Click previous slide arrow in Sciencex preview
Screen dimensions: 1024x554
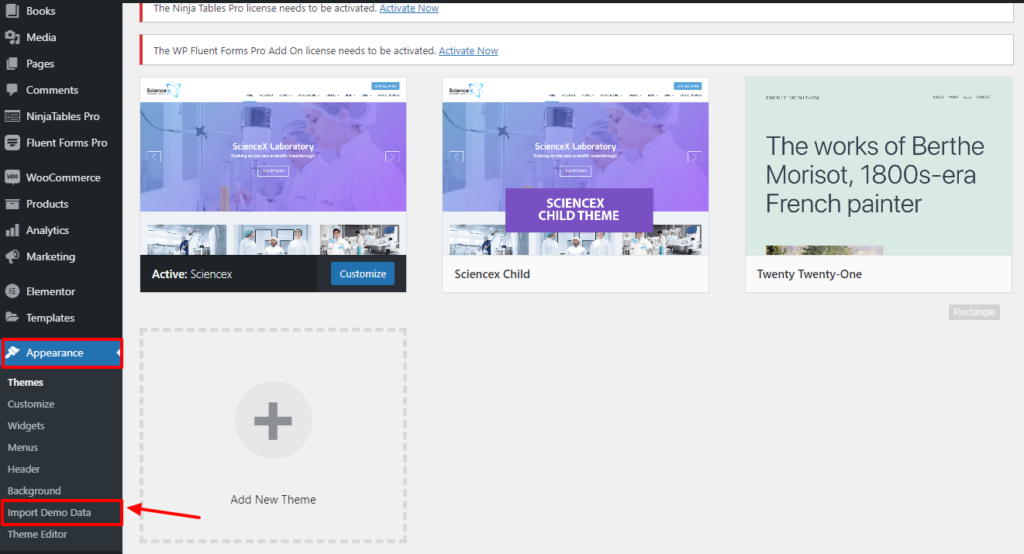click(x=154, y=156)
